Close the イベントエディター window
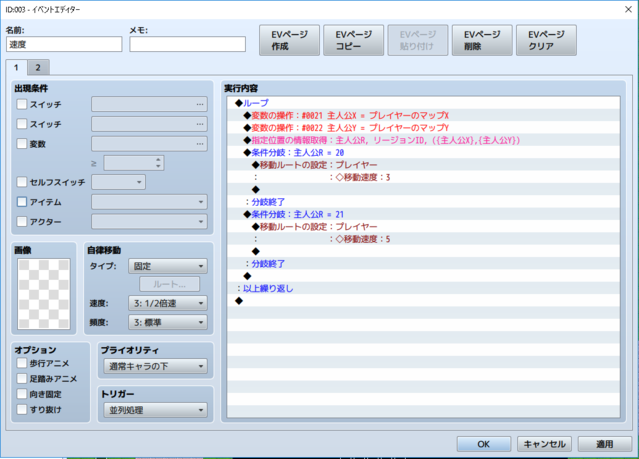The image size is (639, 459). point(628,9)
